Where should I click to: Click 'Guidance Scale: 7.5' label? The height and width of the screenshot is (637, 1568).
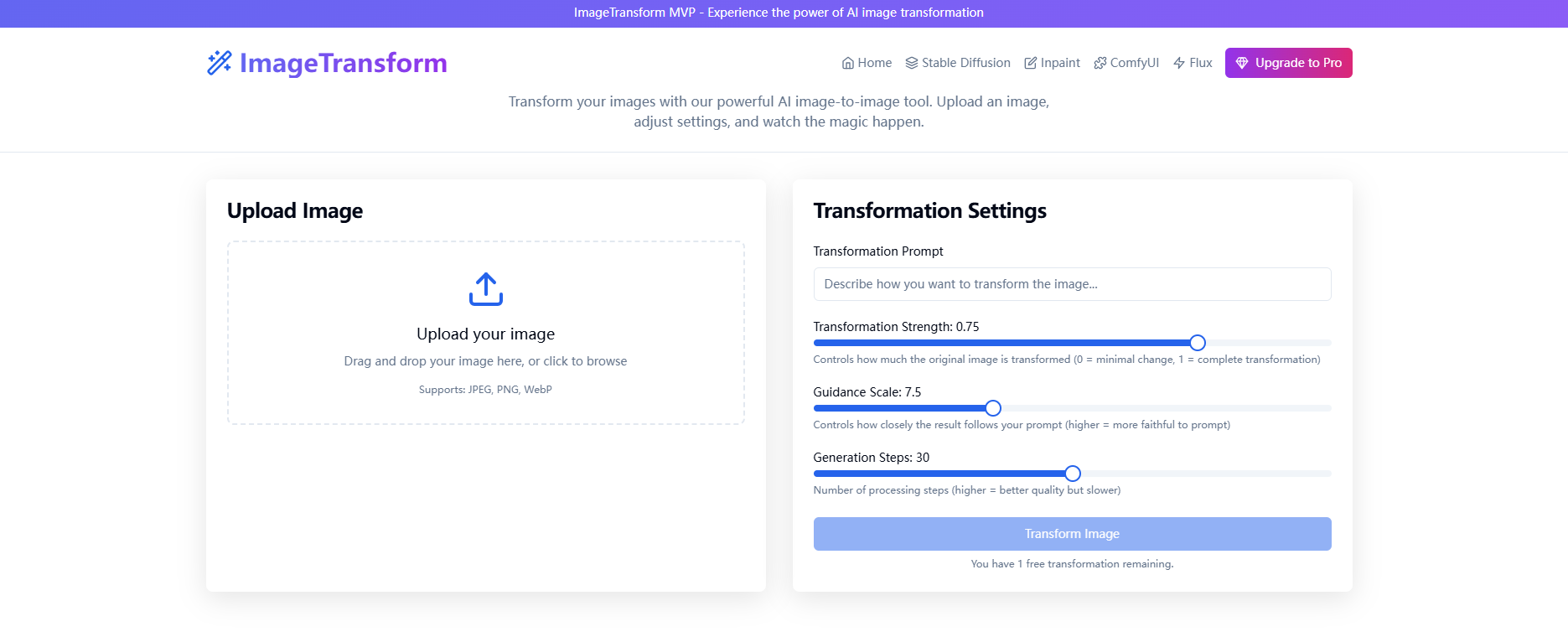click(x=867, y=392)
